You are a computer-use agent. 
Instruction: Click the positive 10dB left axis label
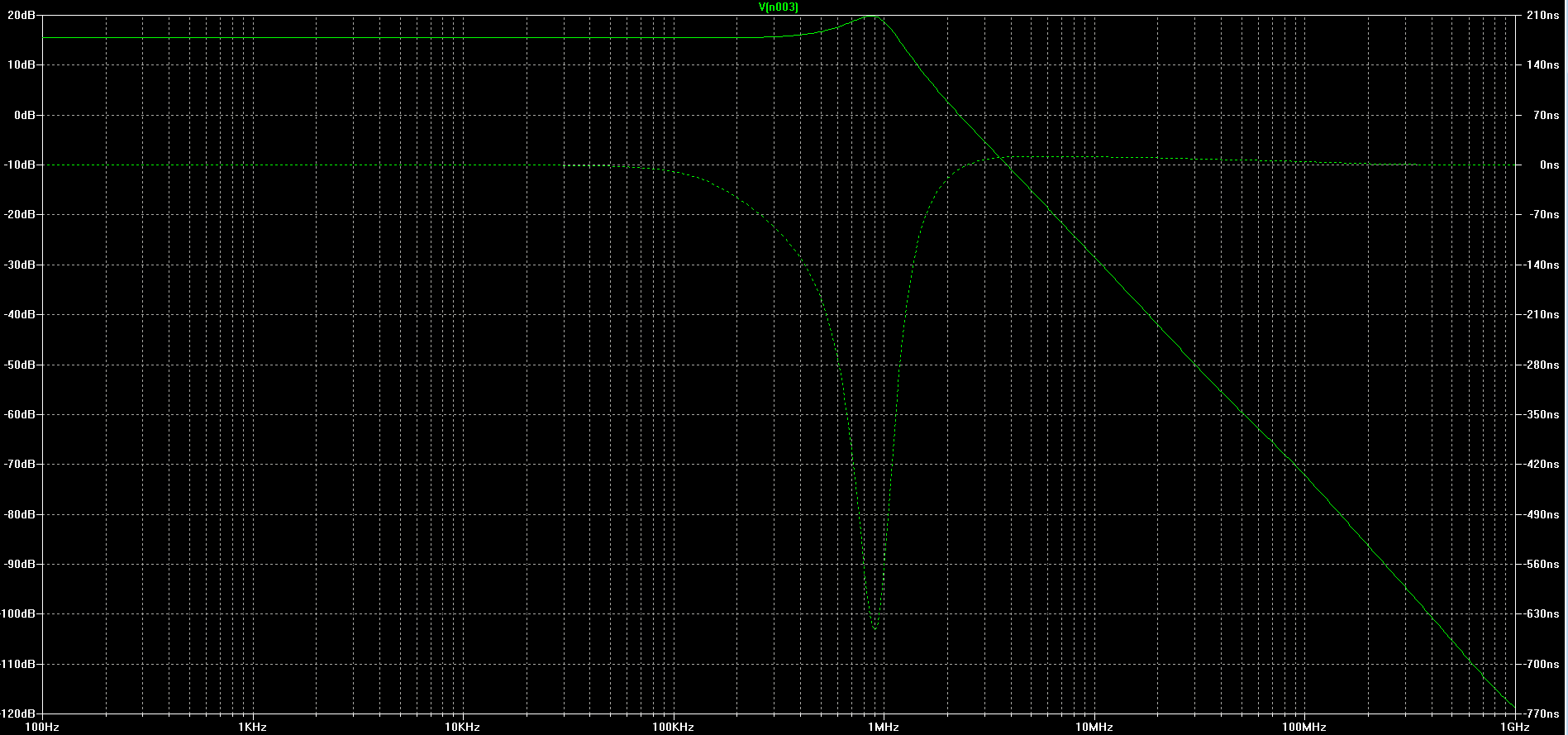[21, 64]
